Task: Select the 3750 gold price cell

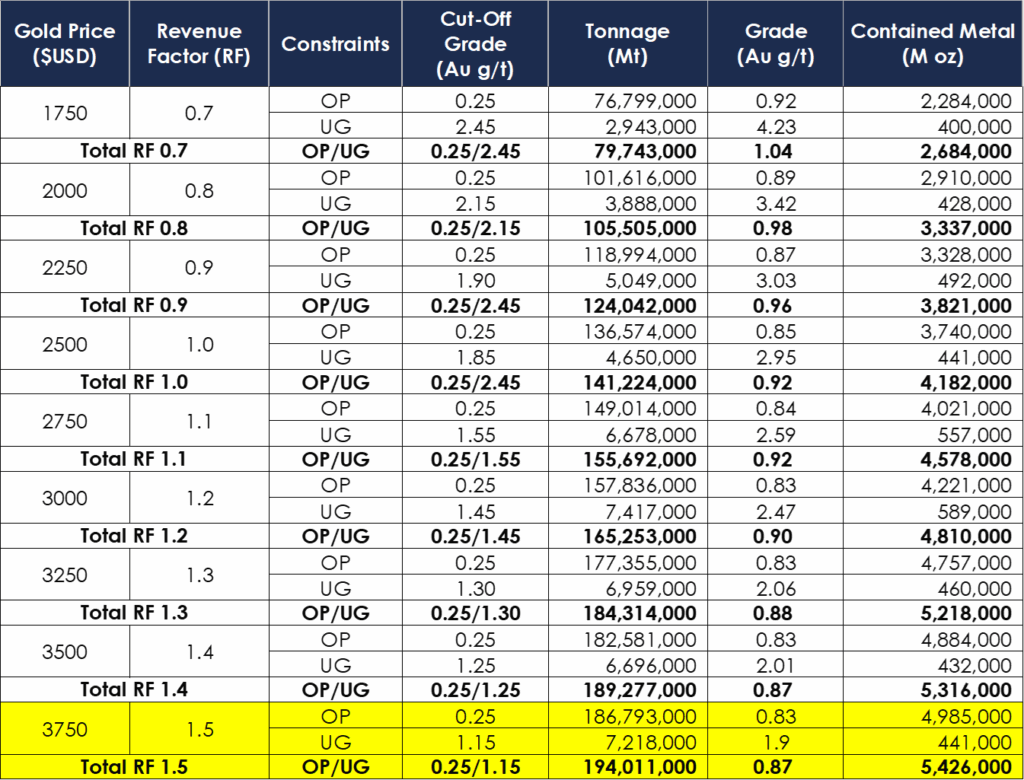Action: tap(65, 729)
